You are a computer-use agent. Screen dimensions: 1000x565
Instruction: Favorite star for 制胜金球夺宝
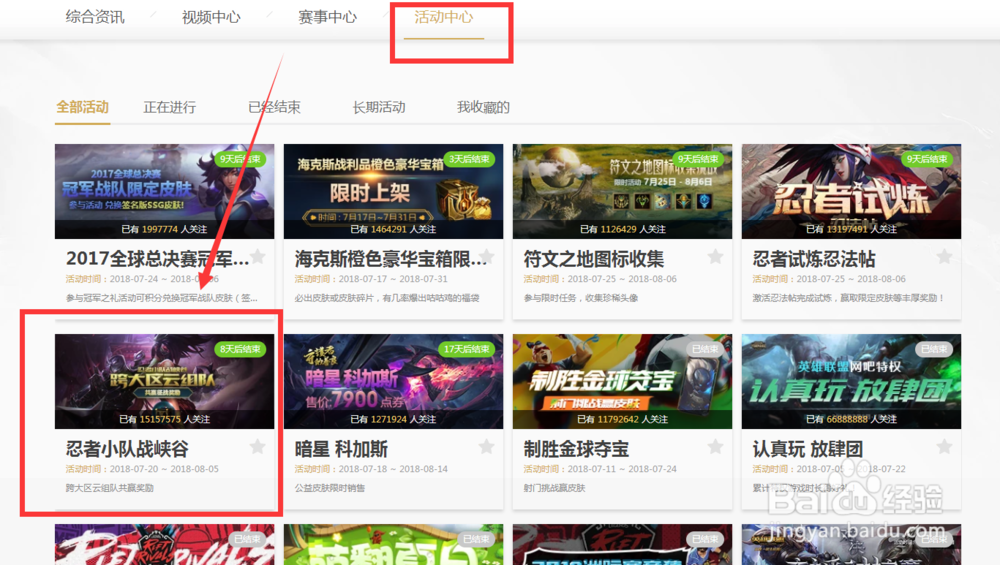click(x=716, y=446)
